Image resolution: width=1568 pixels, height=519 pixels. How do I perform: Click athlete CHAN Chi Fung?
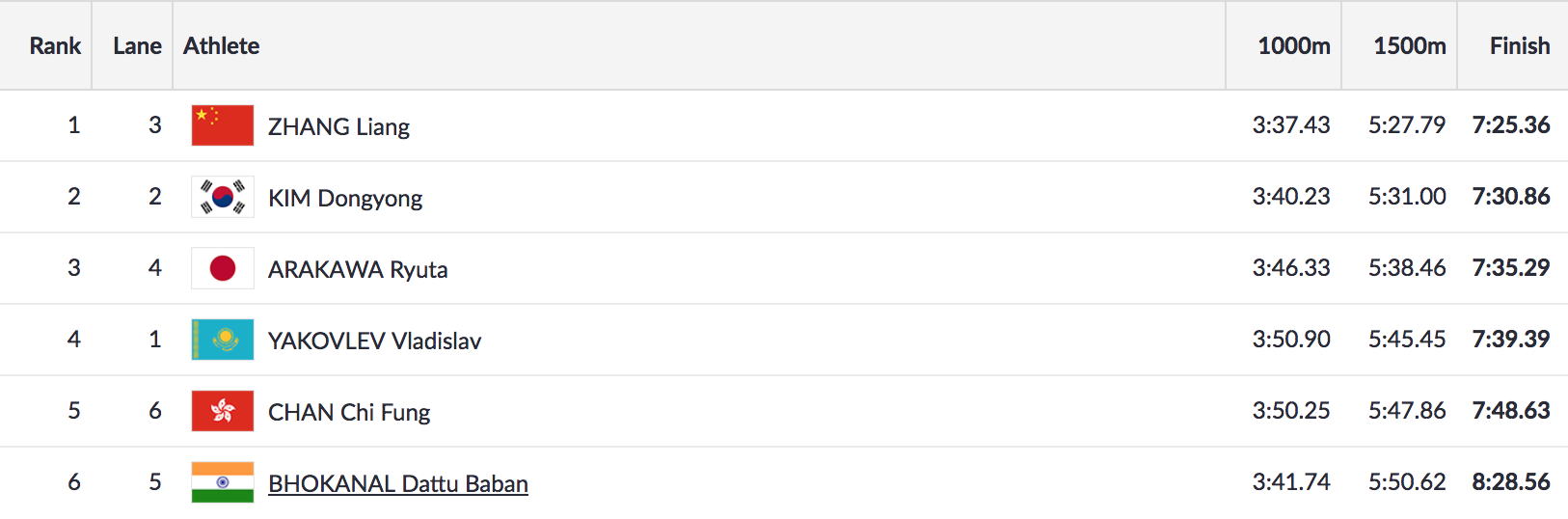point(349,412)
